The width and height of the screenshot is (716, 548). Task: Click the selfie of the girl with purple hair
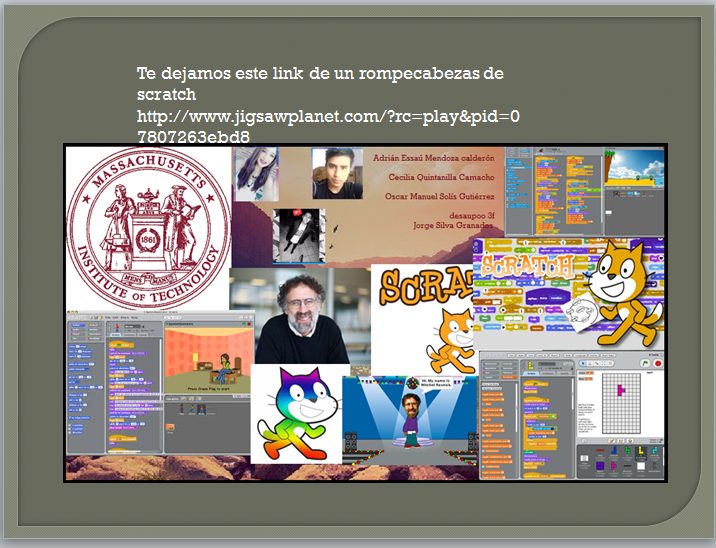[x=256, y=174]
